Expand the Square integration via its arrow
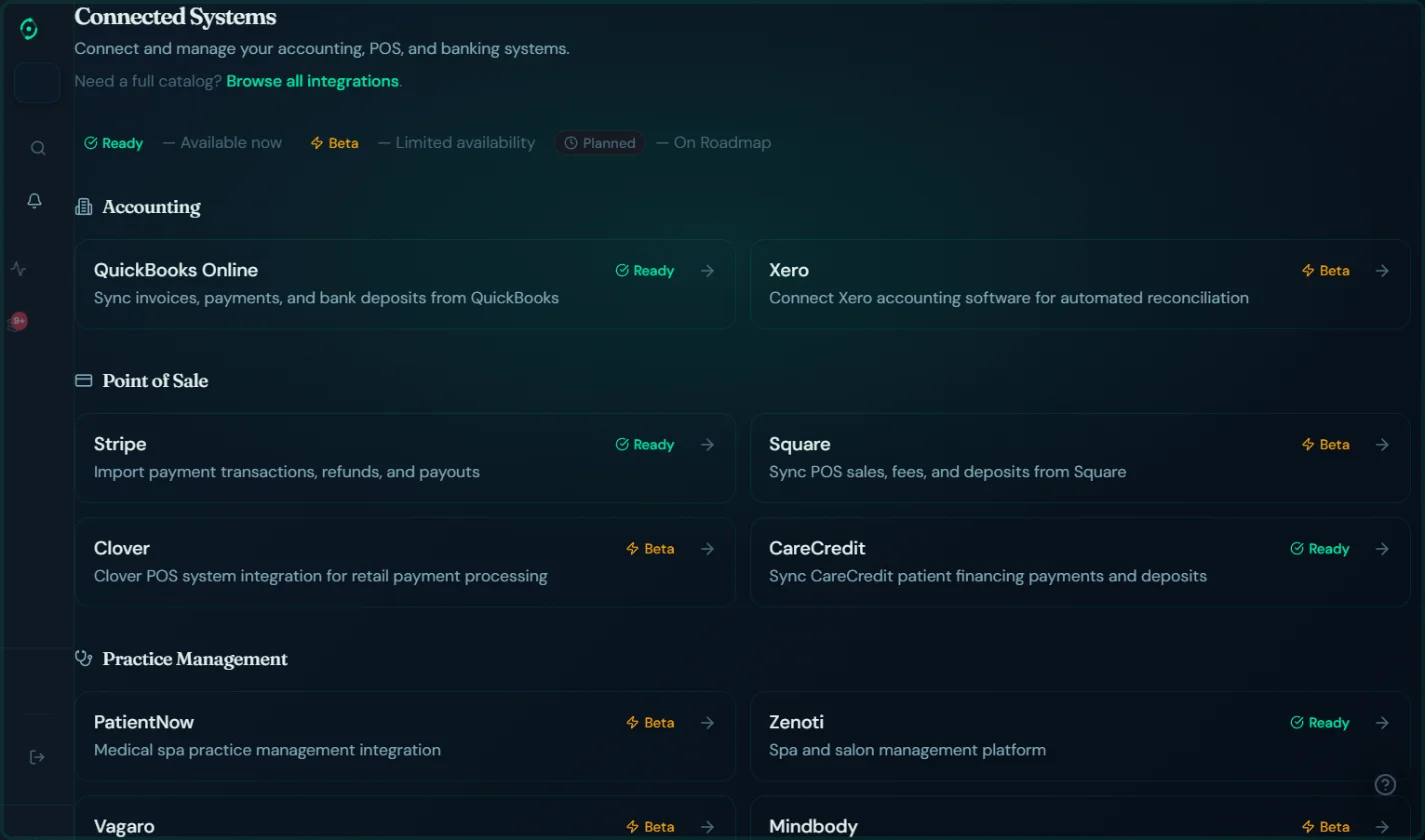 click(1382, 444)
